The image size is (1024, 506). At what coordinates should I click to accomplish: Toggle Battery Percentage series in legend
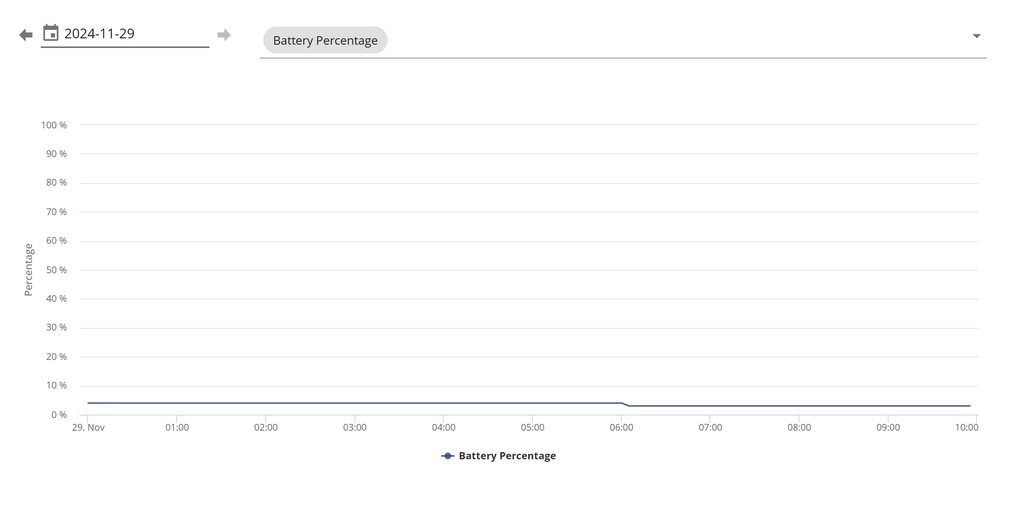coord(507,456)
